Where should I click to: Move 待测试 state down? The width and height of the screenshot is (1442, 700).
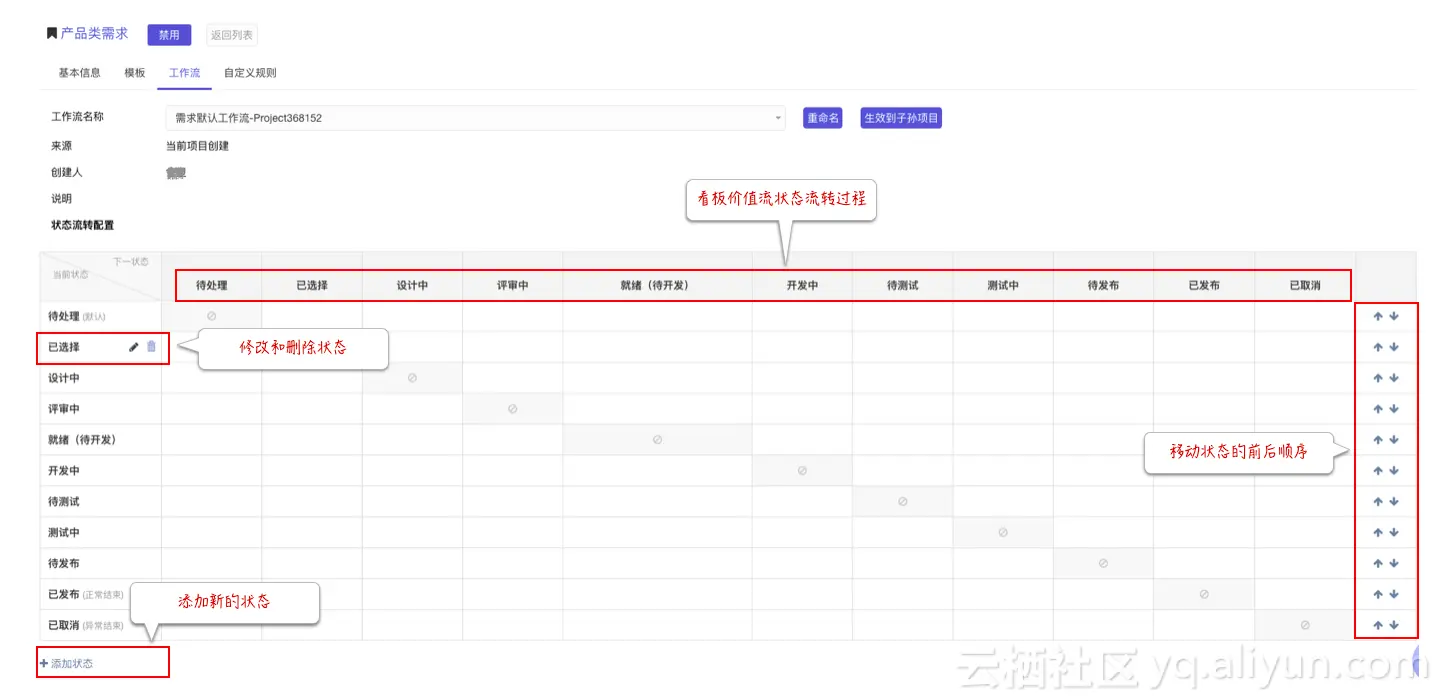point(1394,502)
